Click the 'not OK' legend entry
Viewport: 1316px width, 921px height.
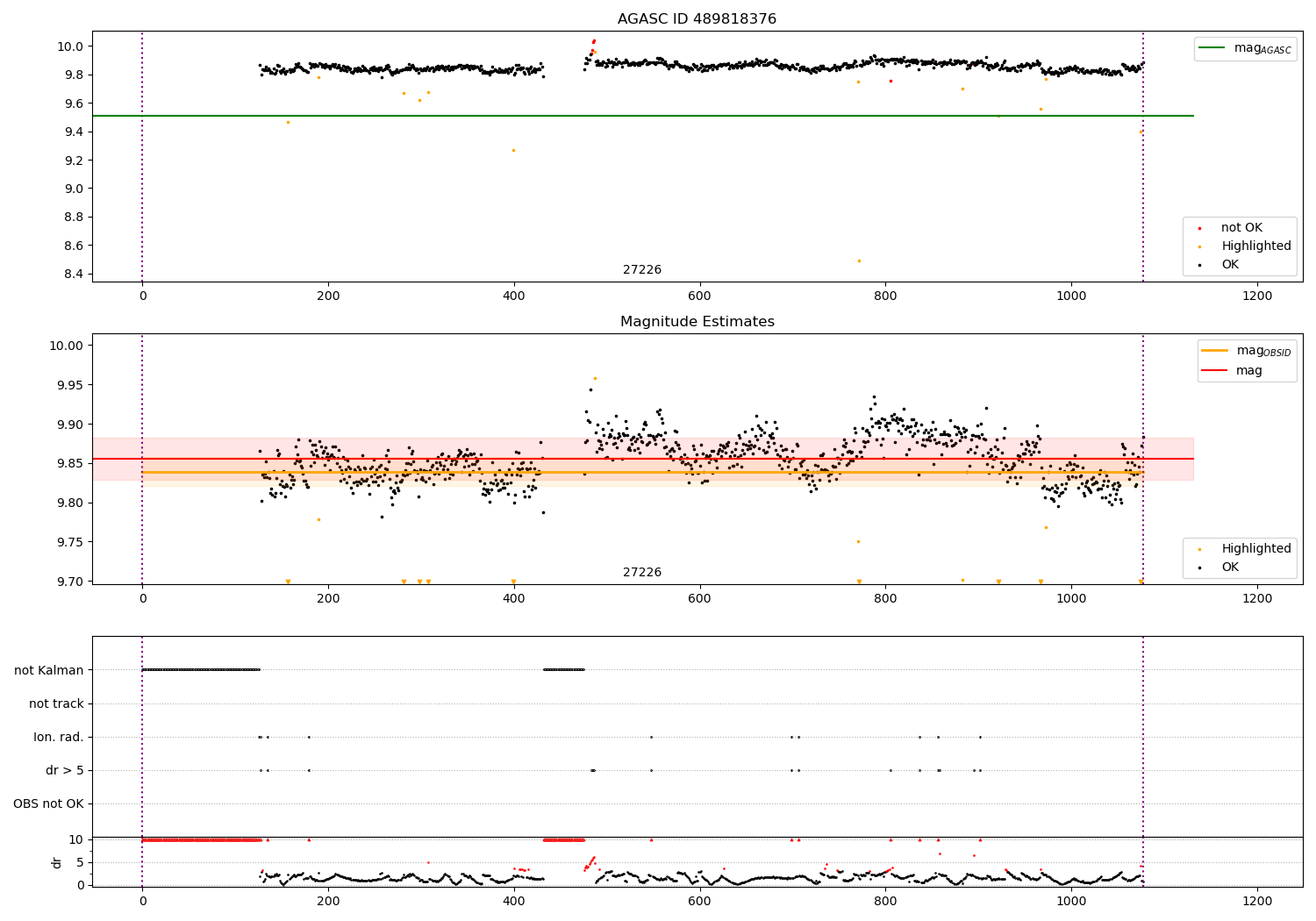pos(1232,228)
